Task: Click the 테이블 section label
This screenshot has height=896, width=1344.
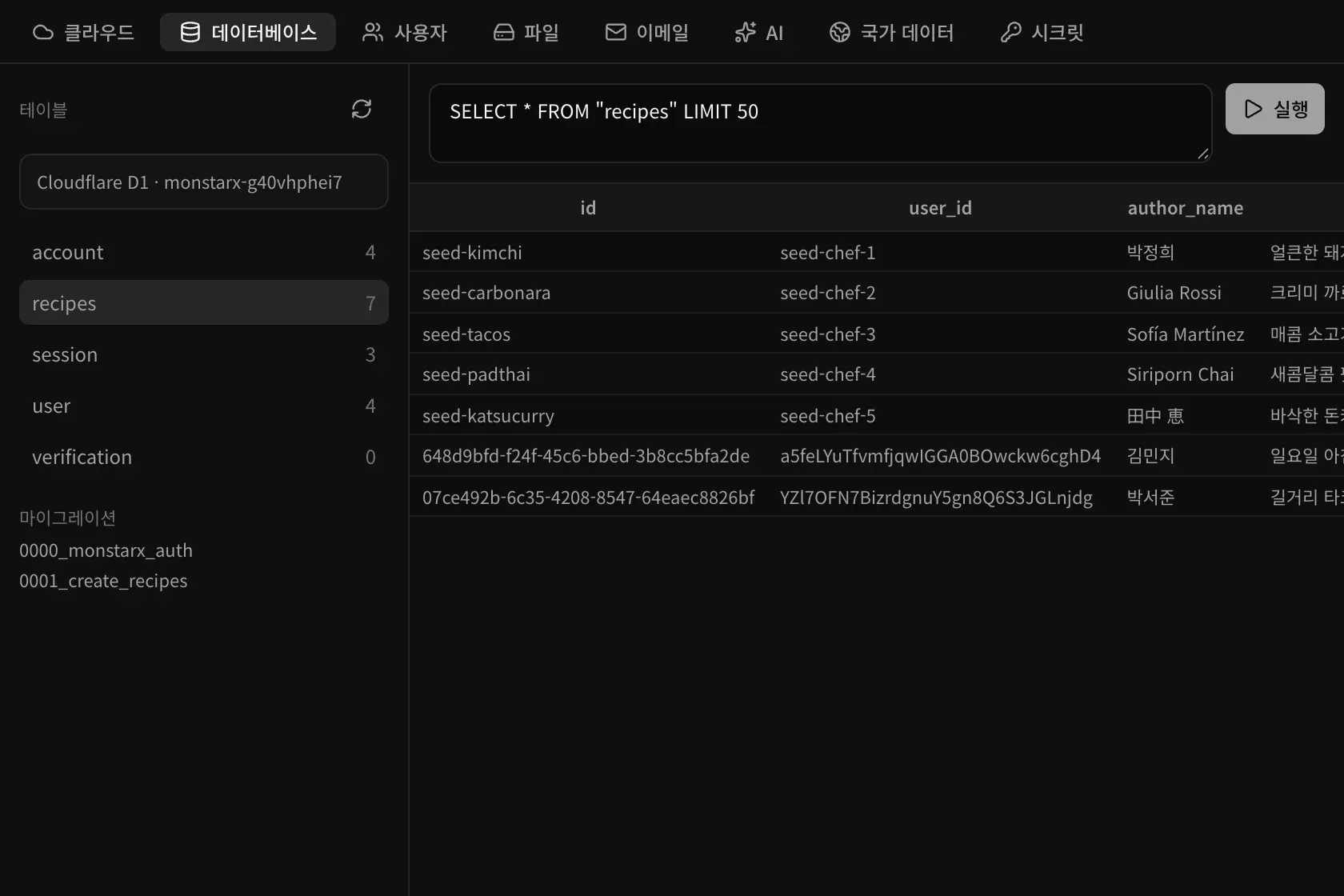Action: point(43,110)
